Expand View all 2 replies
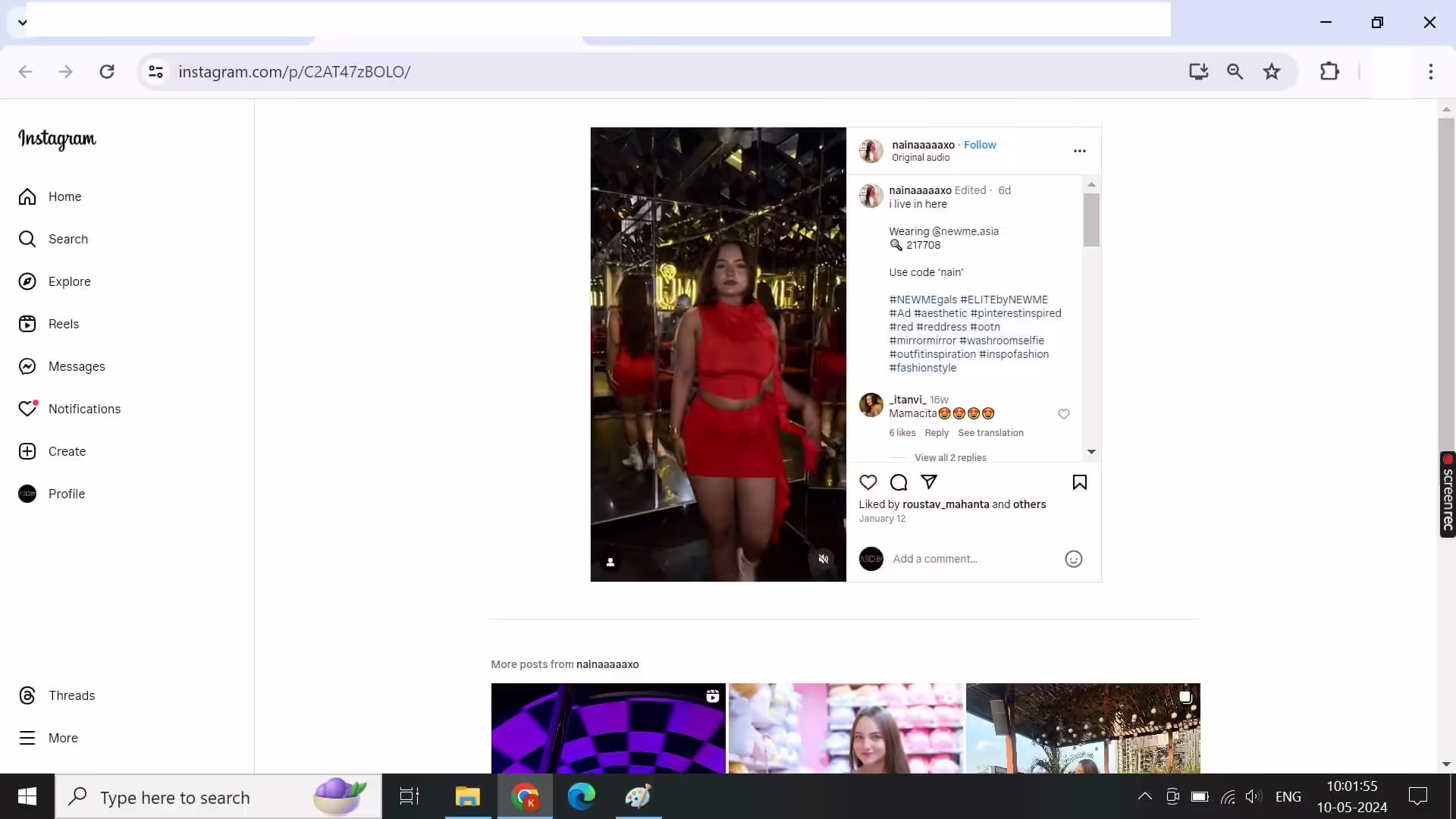This screenshot has height=819, width=1456. point(950,458)
